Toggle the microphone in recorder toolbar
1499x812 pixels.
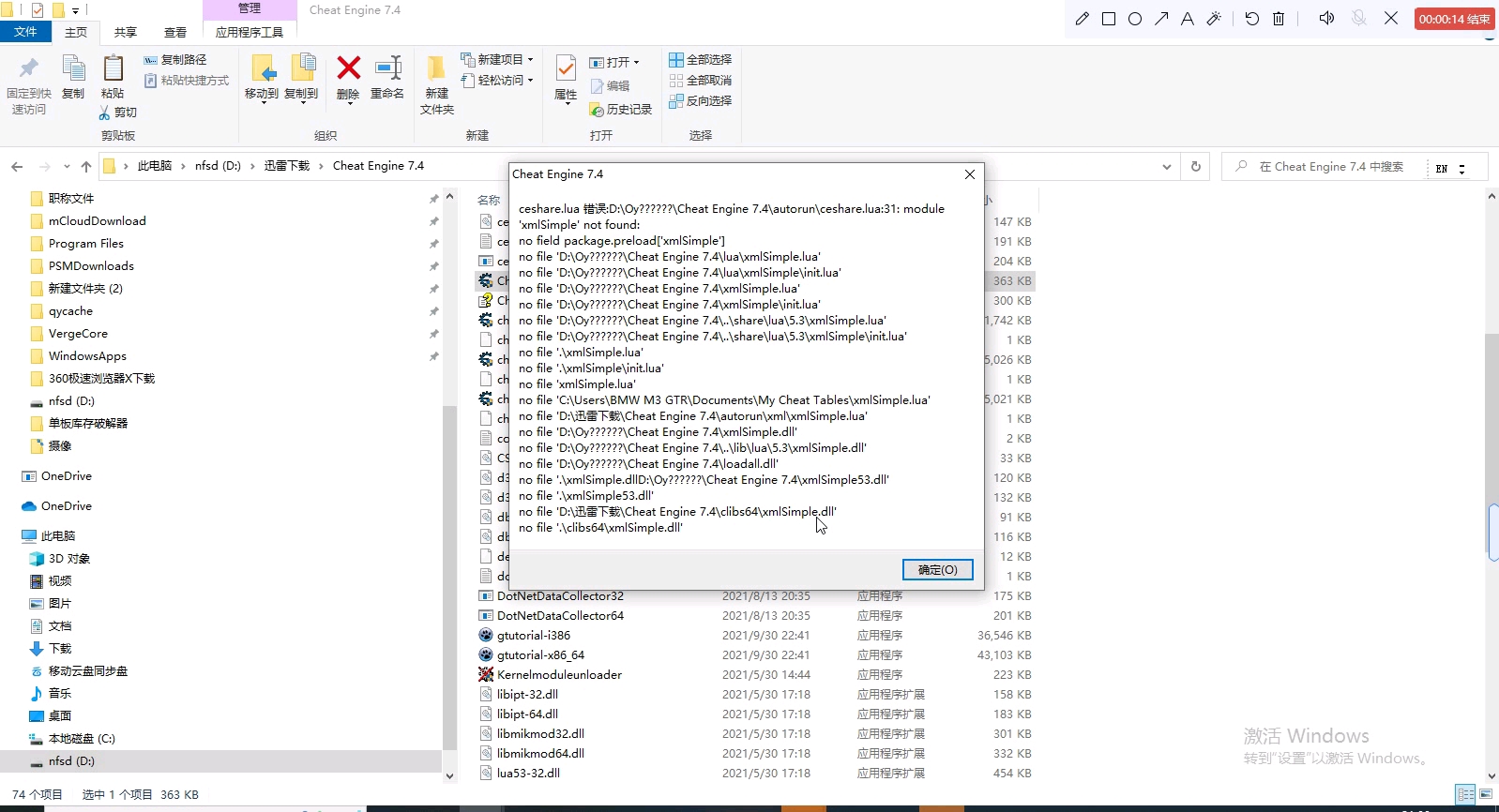pos(1358,19)
